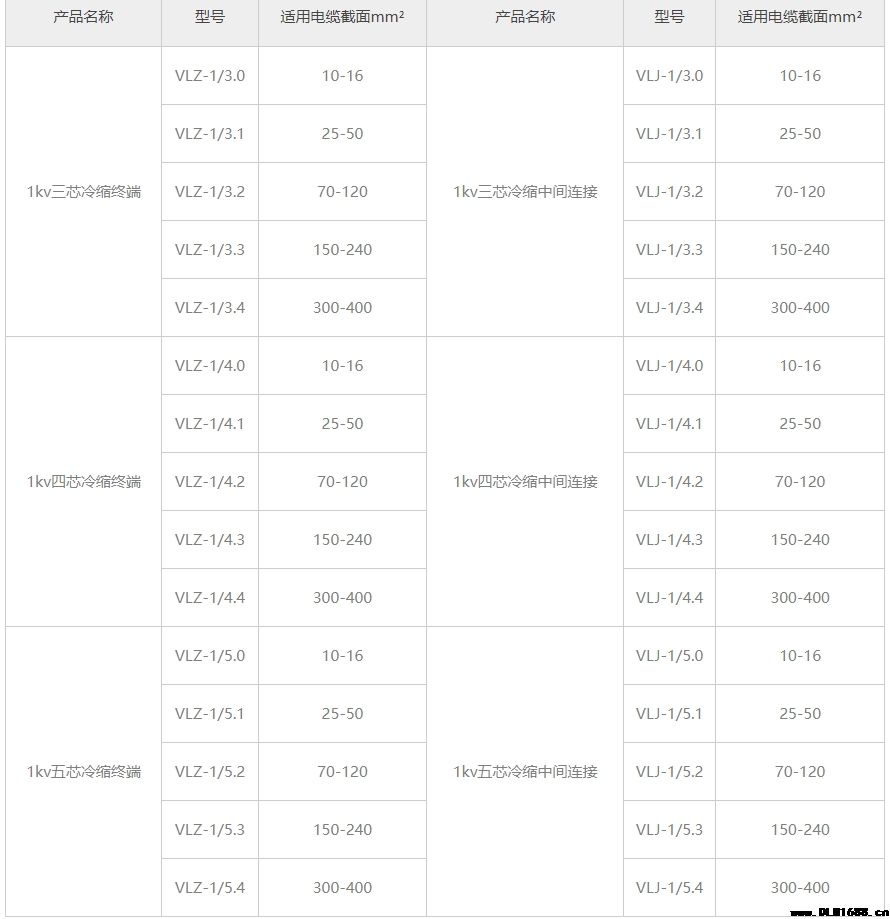
Task: Click the VLJ-1/3.2 model cell
Action: (669, 192)
